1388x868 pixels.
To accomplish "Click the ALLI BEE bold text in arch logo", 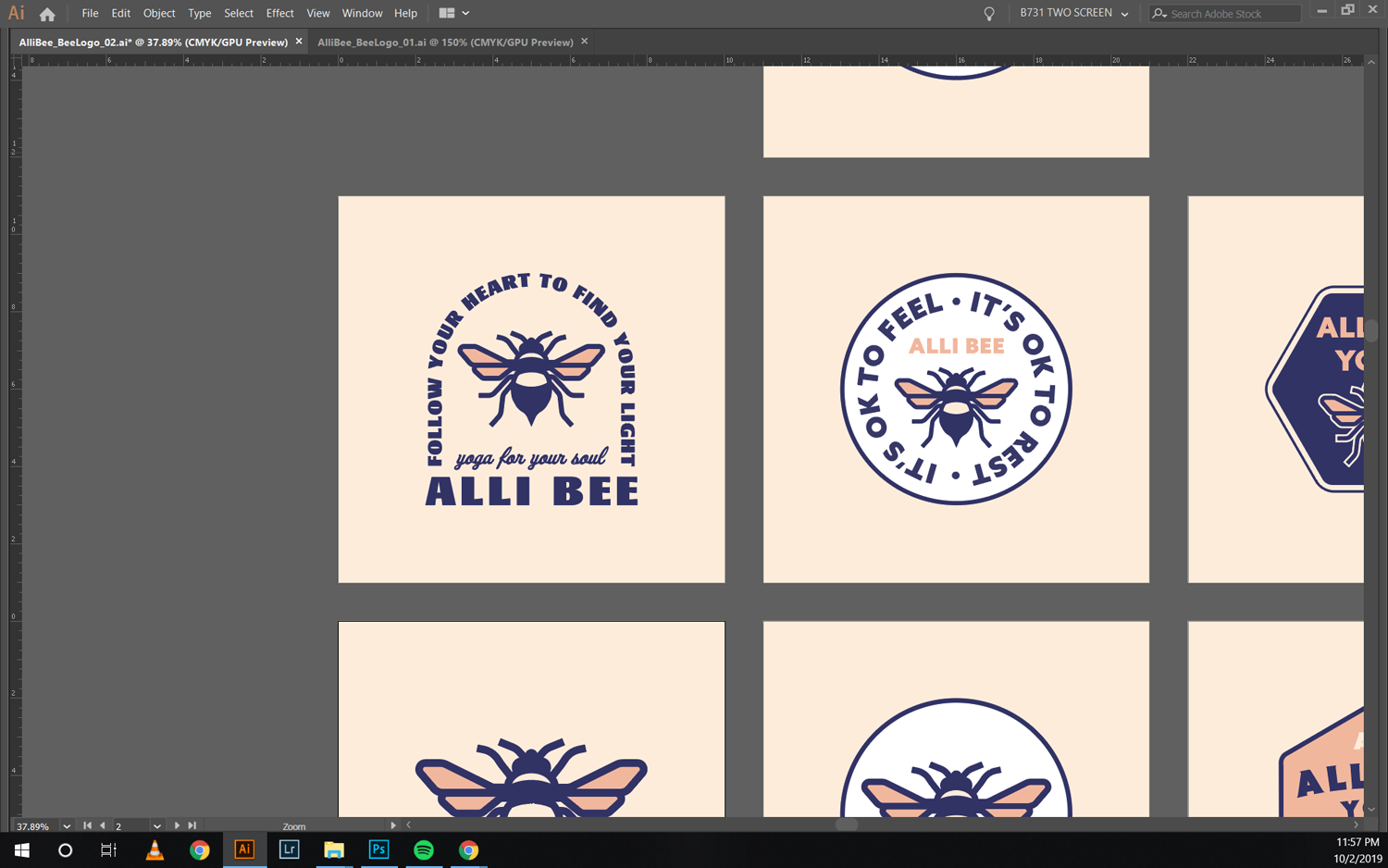I will pos(532,491).
